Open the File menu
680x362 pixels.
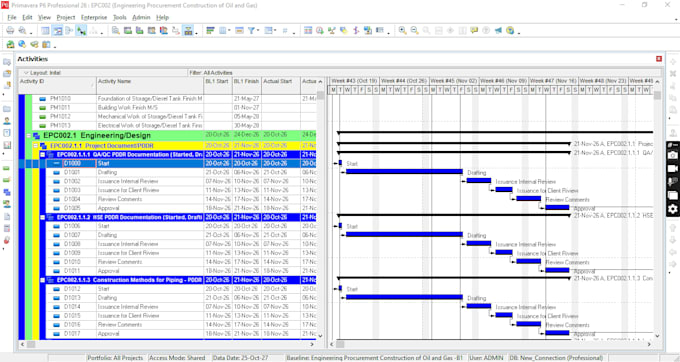[12, 18]
